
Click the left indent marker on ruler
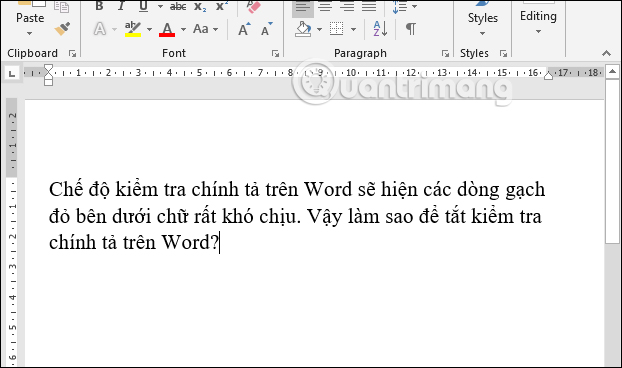click(x=48, y=82)
